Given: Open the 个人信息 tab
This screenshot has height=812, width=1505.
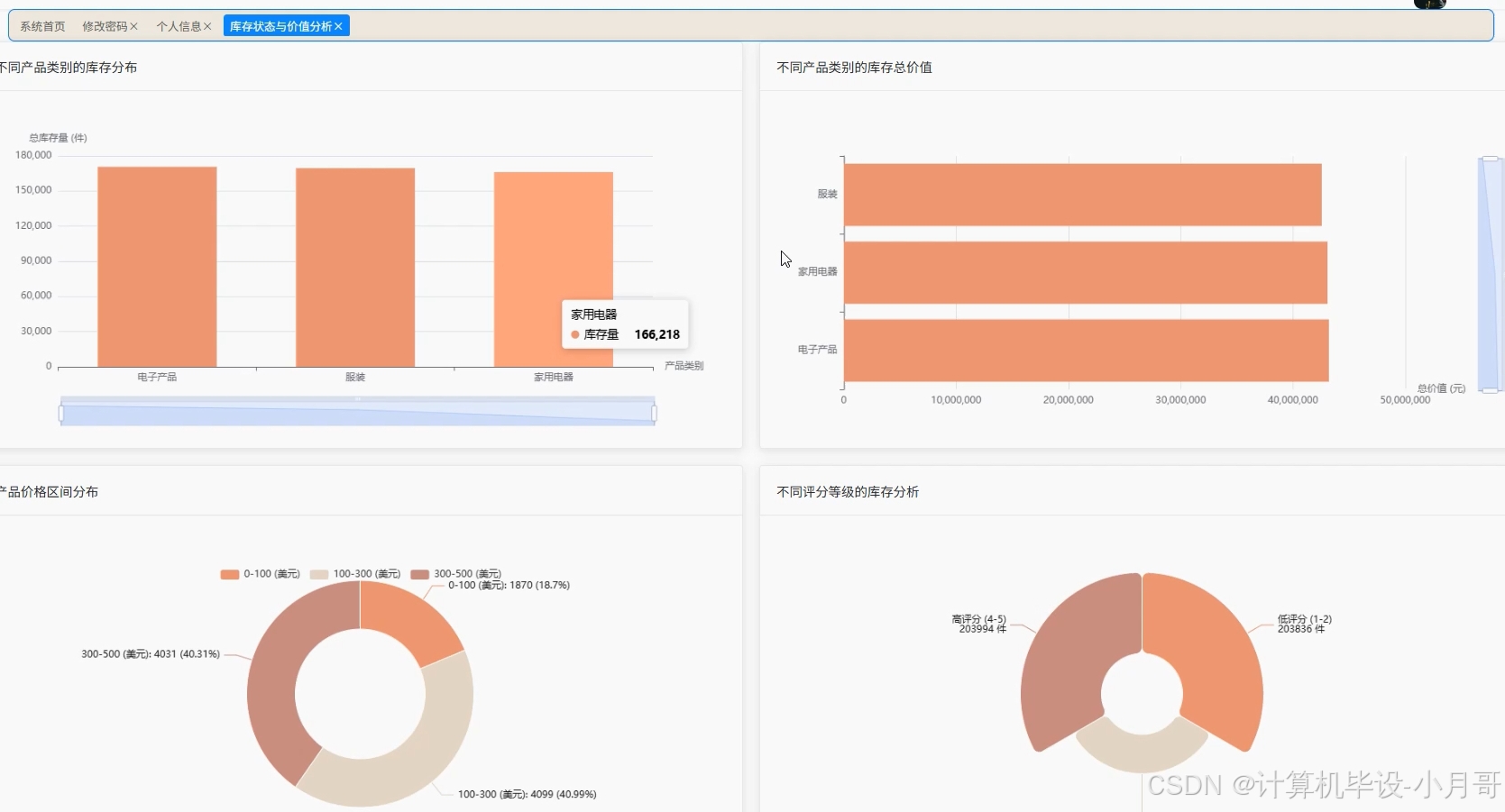Looking at the screenshot, I should point(179,27).
